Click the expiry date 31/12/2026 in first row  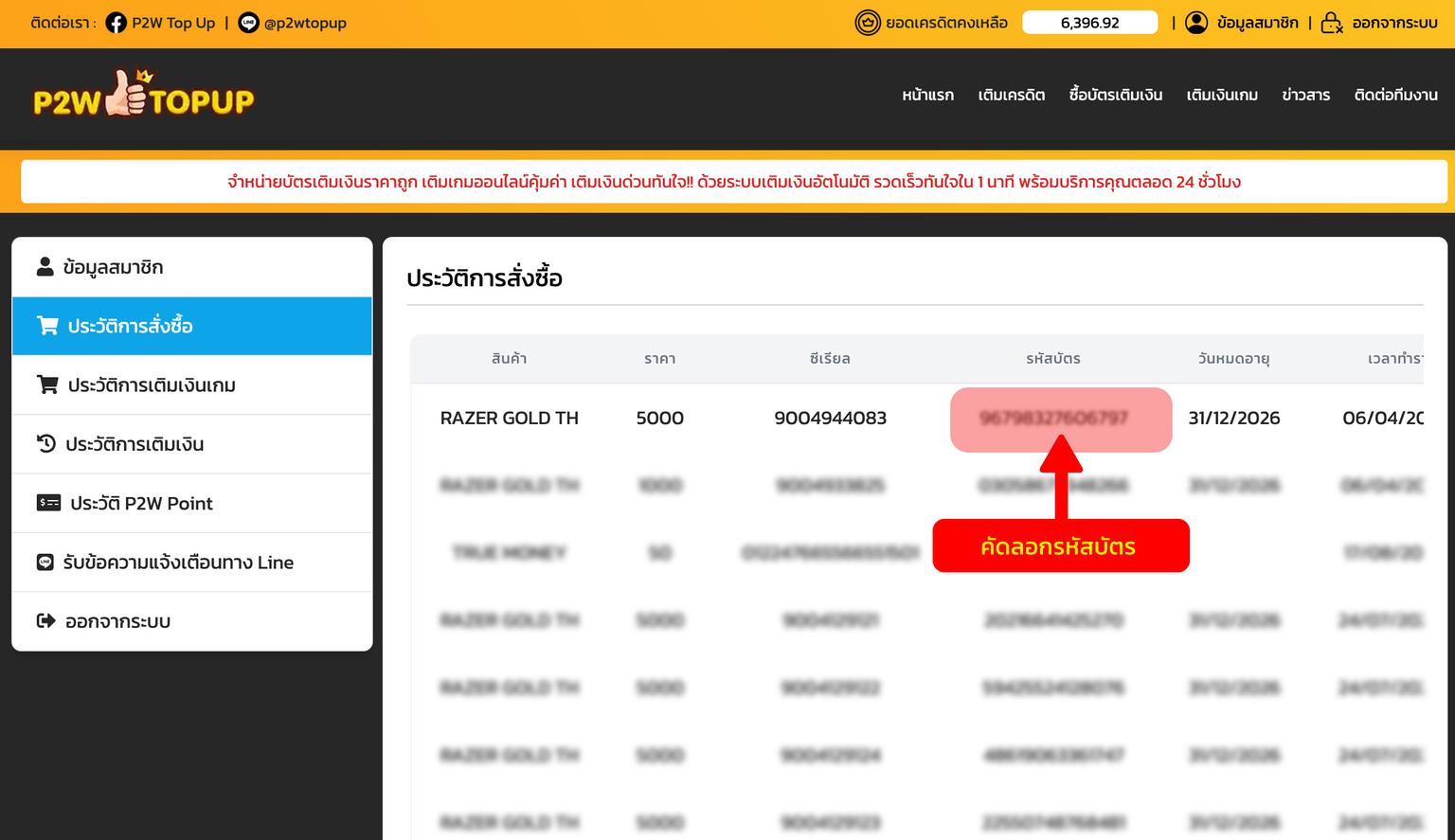[x=1233, y=418]
